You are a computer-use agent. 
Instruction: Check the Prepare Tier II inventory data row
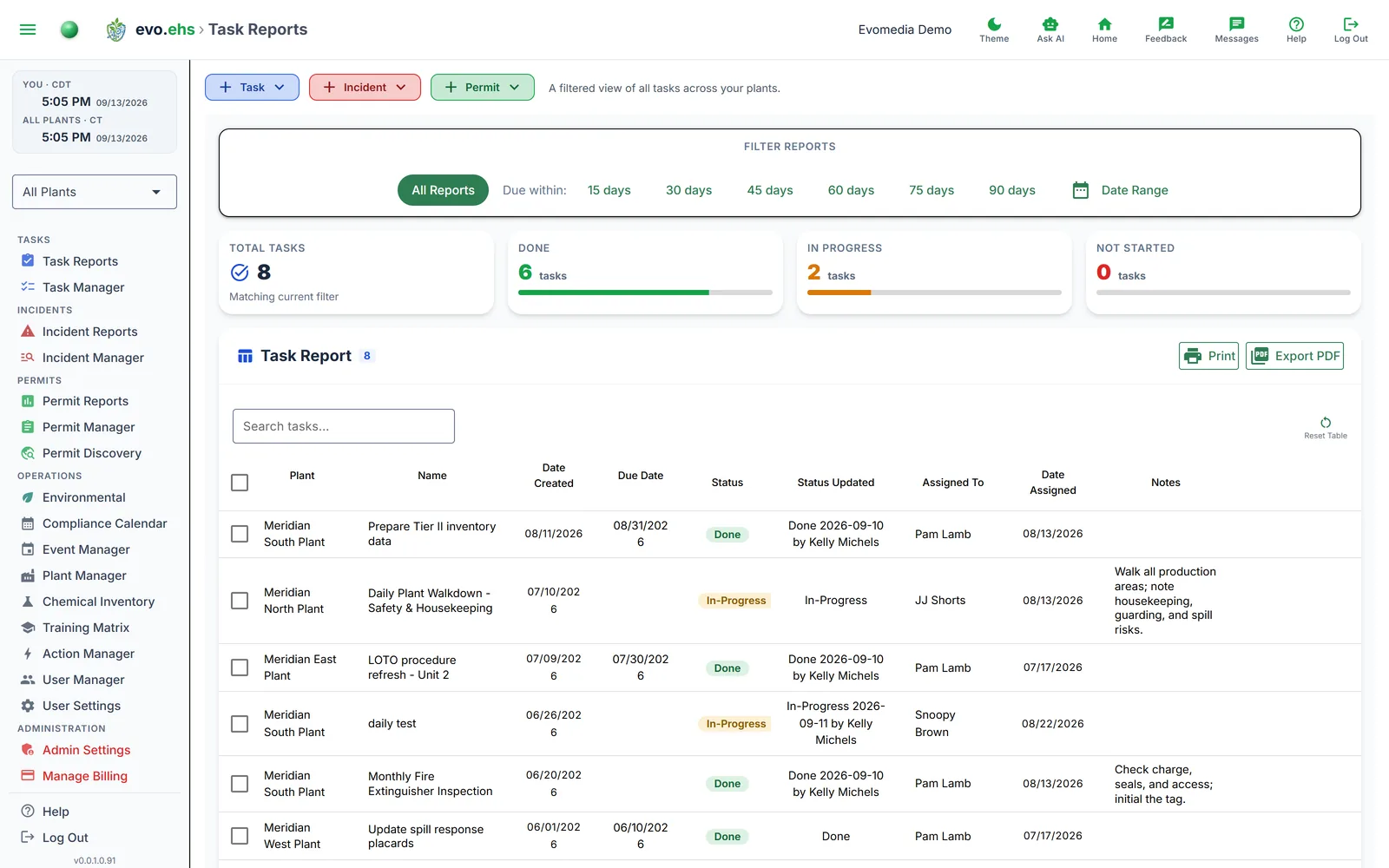click(240, 534)
